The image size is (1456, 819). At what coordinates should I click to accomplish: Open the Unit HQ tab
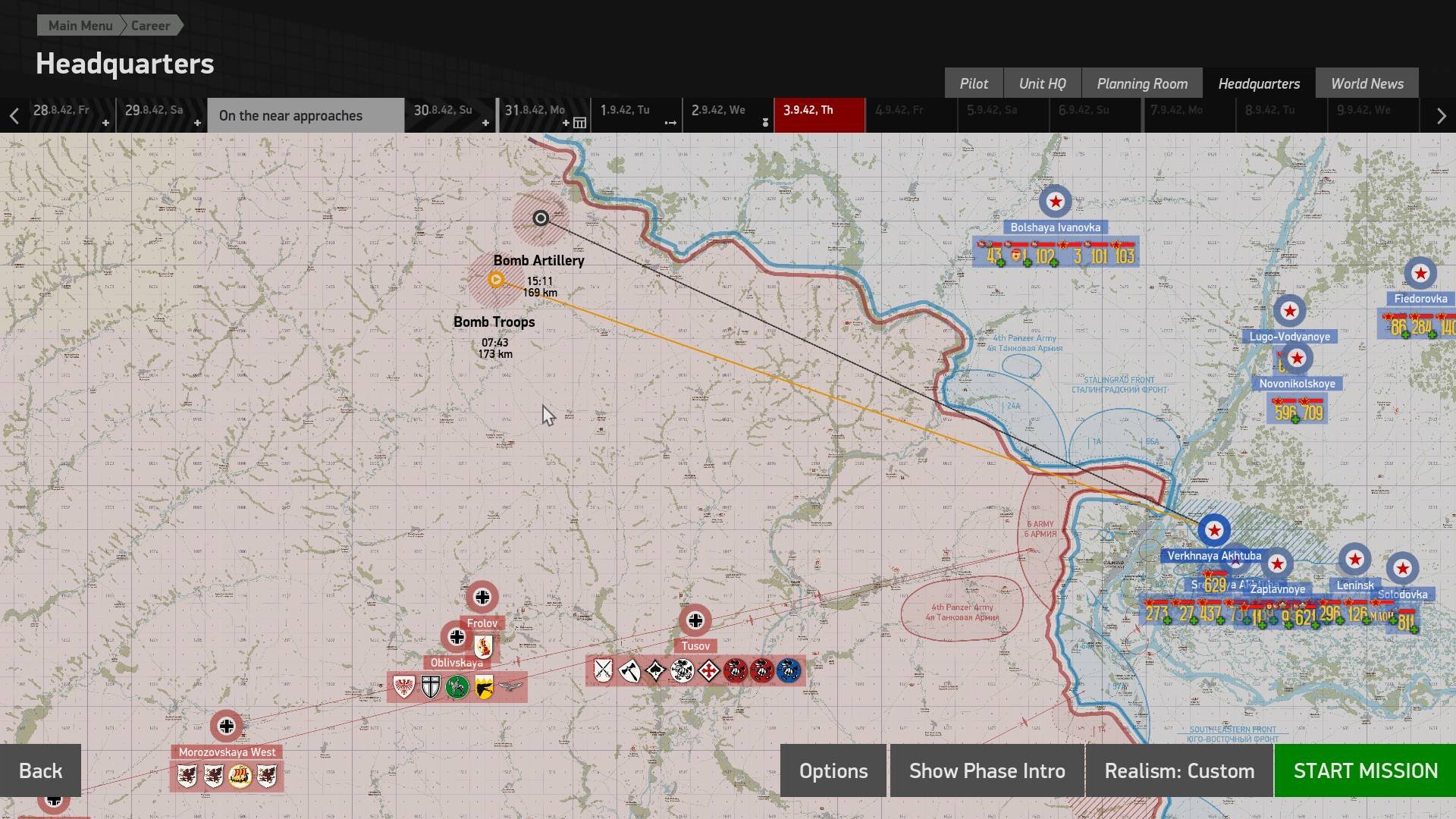tap(1042, 83)
